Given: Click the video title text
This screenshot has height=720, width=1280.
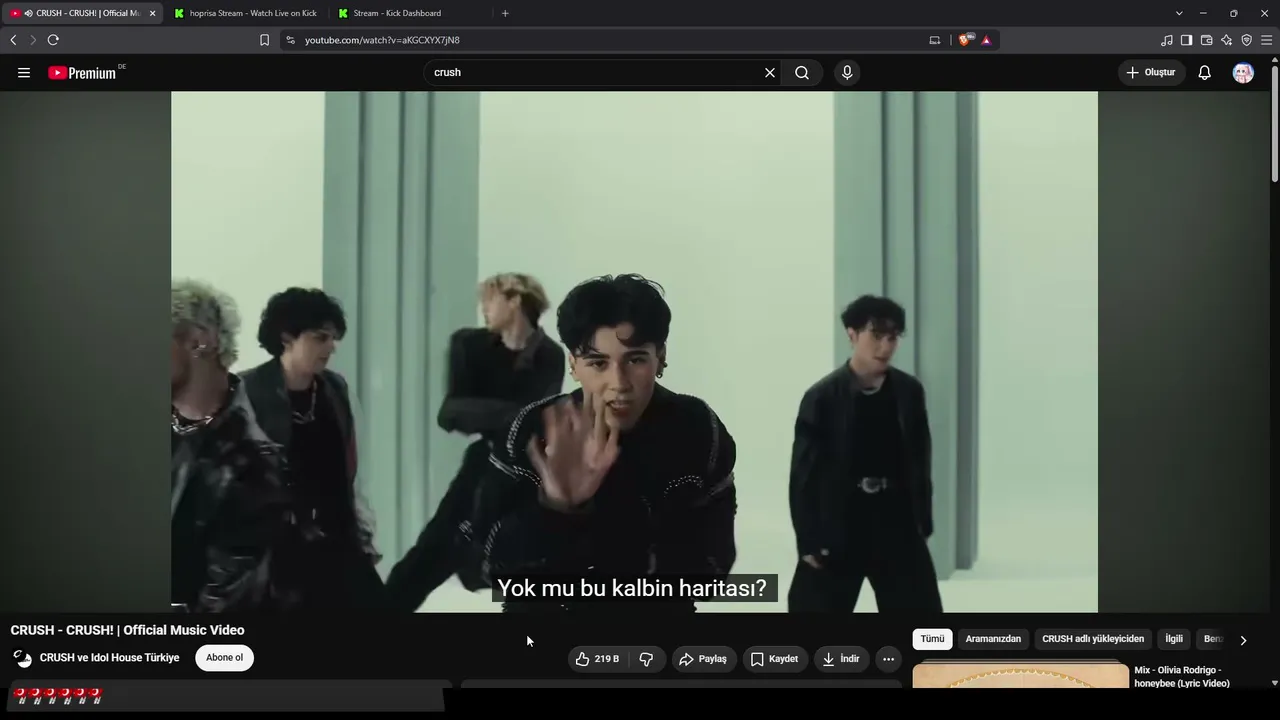Looking at the screenshot, I should click(x=128, y=630).
